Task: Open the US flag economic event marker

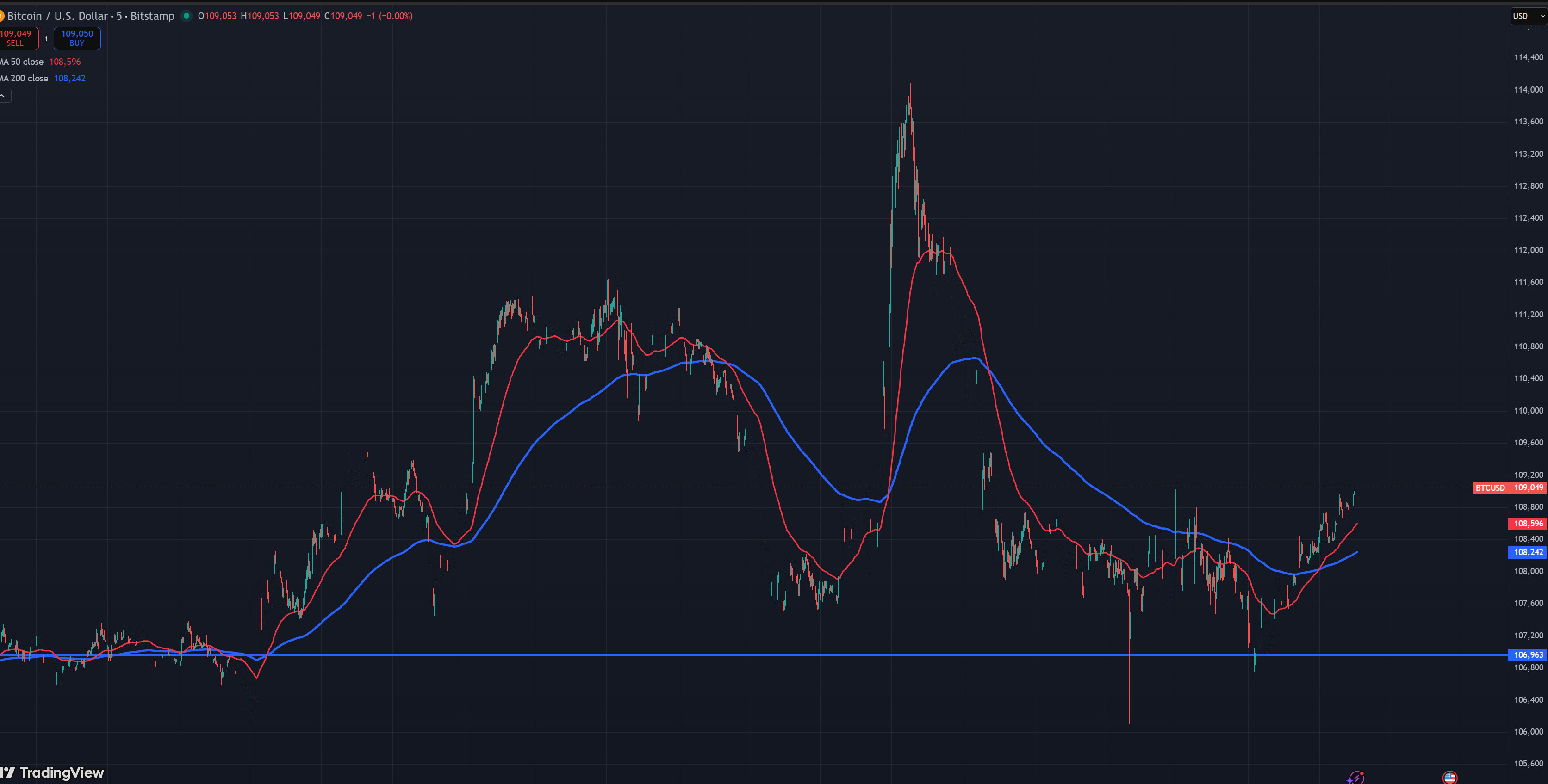Action: [x=1449, y=778]
